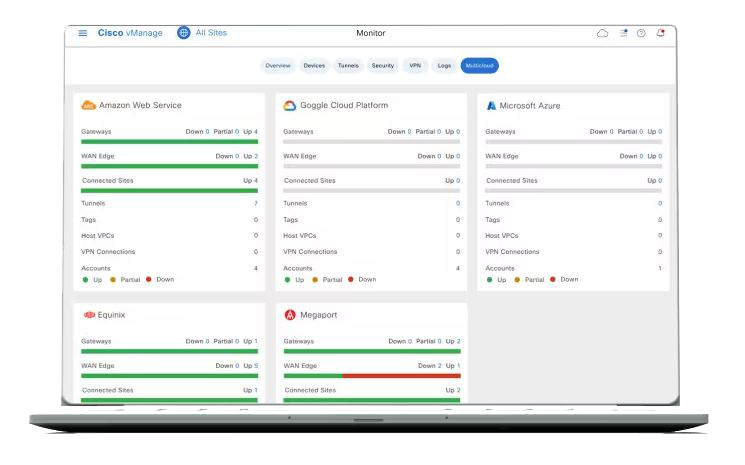The height and width of the screenshot is (465, 745).
Task: Click Google Cloud Host VPCs label
Action: click(x=299, y=236)
